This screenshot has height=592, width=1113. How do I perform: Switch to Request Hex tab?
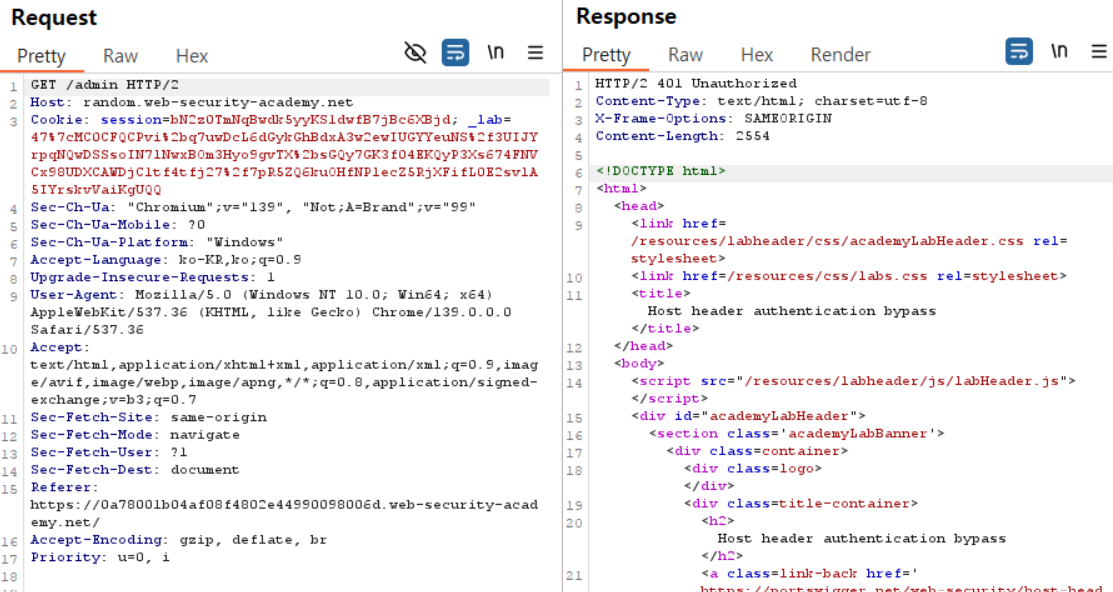(x=192, y=56)
